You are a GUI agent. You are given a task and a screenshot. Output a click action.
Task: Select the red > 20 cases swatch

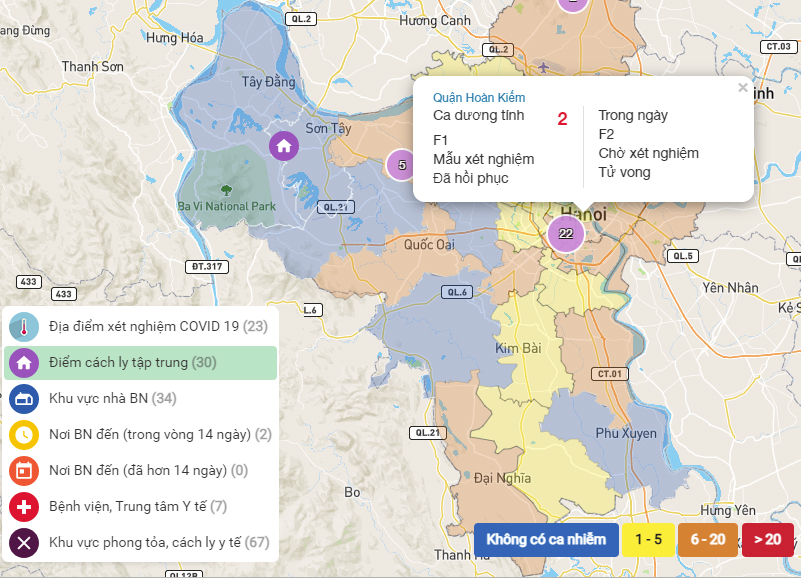coord(767,540)
